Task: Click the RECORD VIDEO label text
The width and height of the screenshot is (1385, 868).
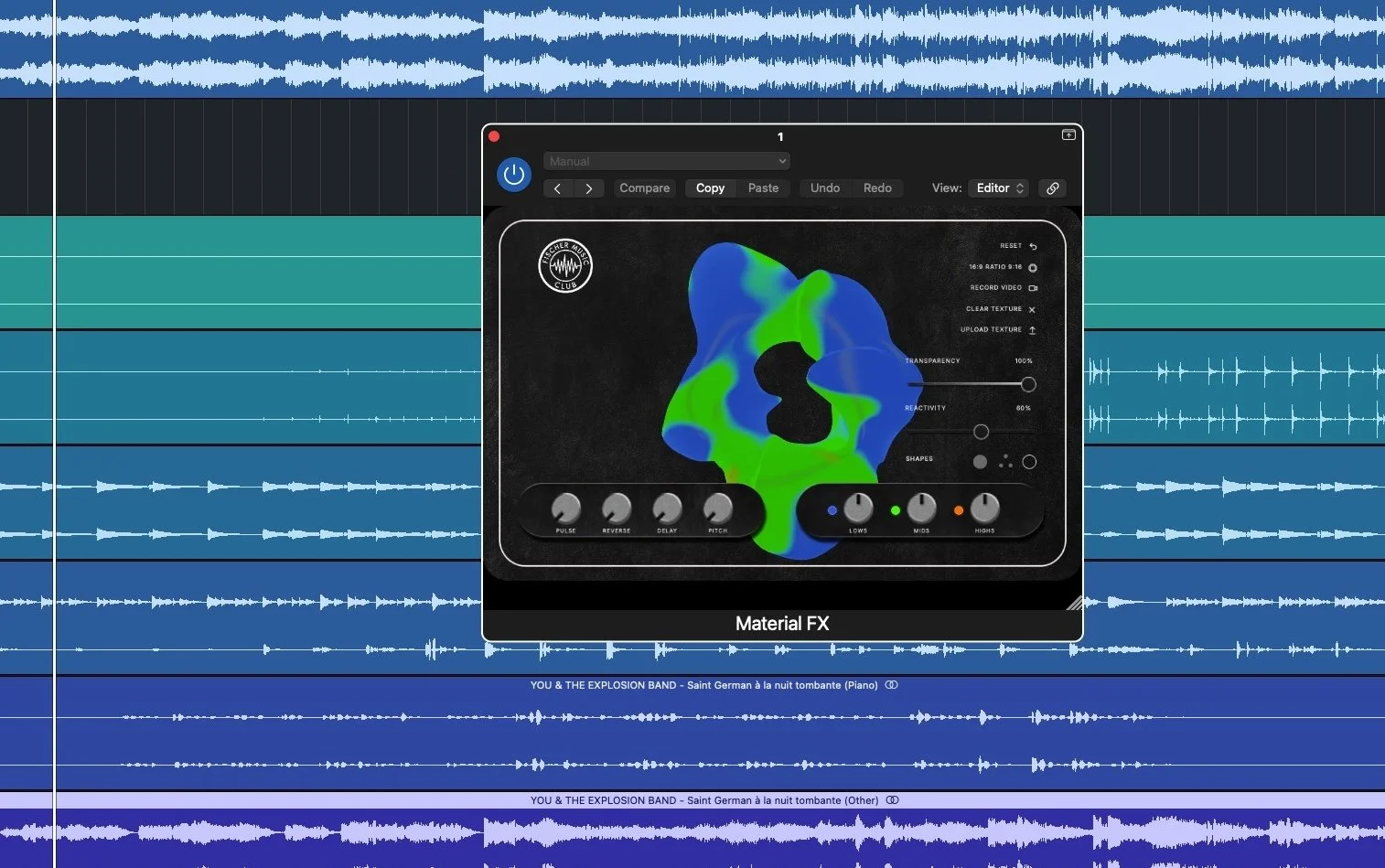Action: click(996, 288)
